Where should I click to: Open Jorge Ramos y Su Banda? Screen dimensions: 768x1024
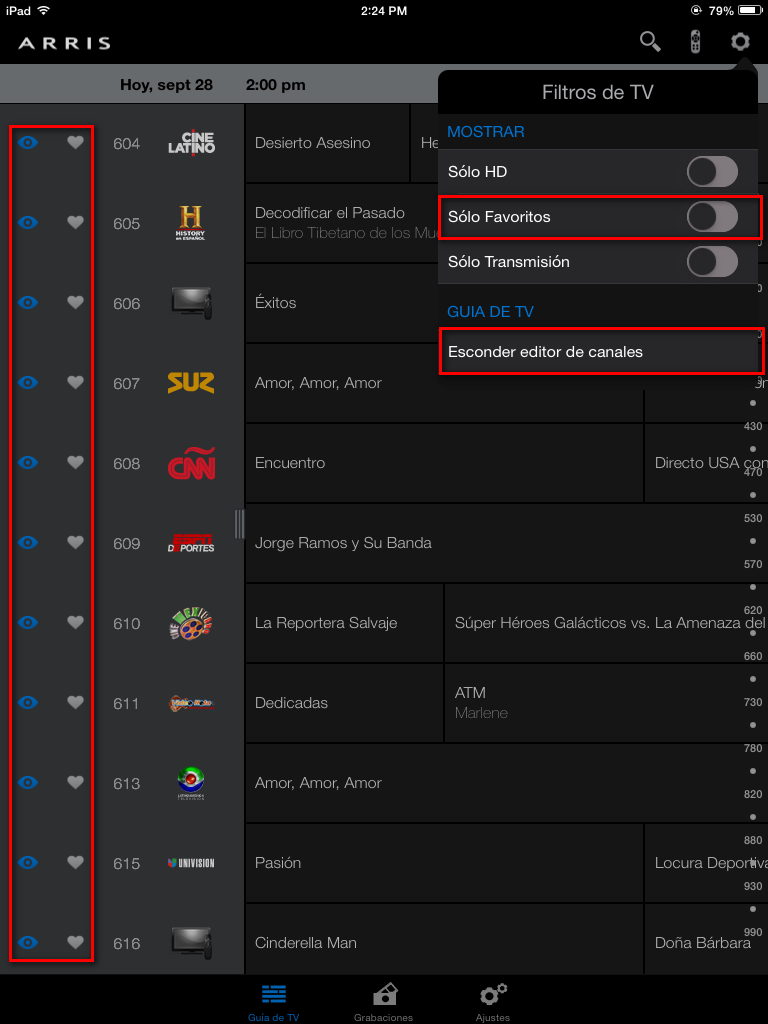click(507, 543)
